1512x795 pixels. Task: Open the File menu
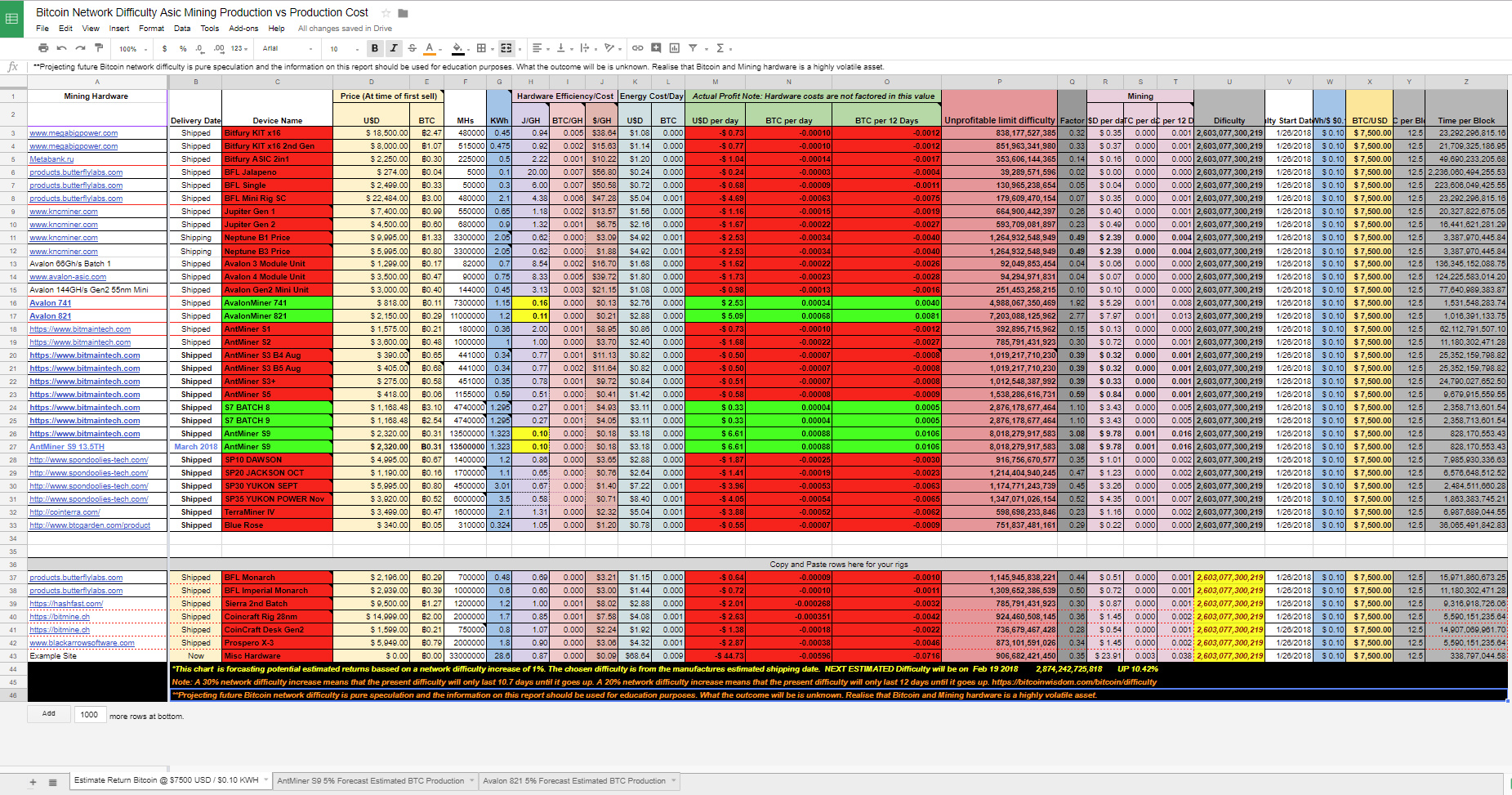[42, 28]
